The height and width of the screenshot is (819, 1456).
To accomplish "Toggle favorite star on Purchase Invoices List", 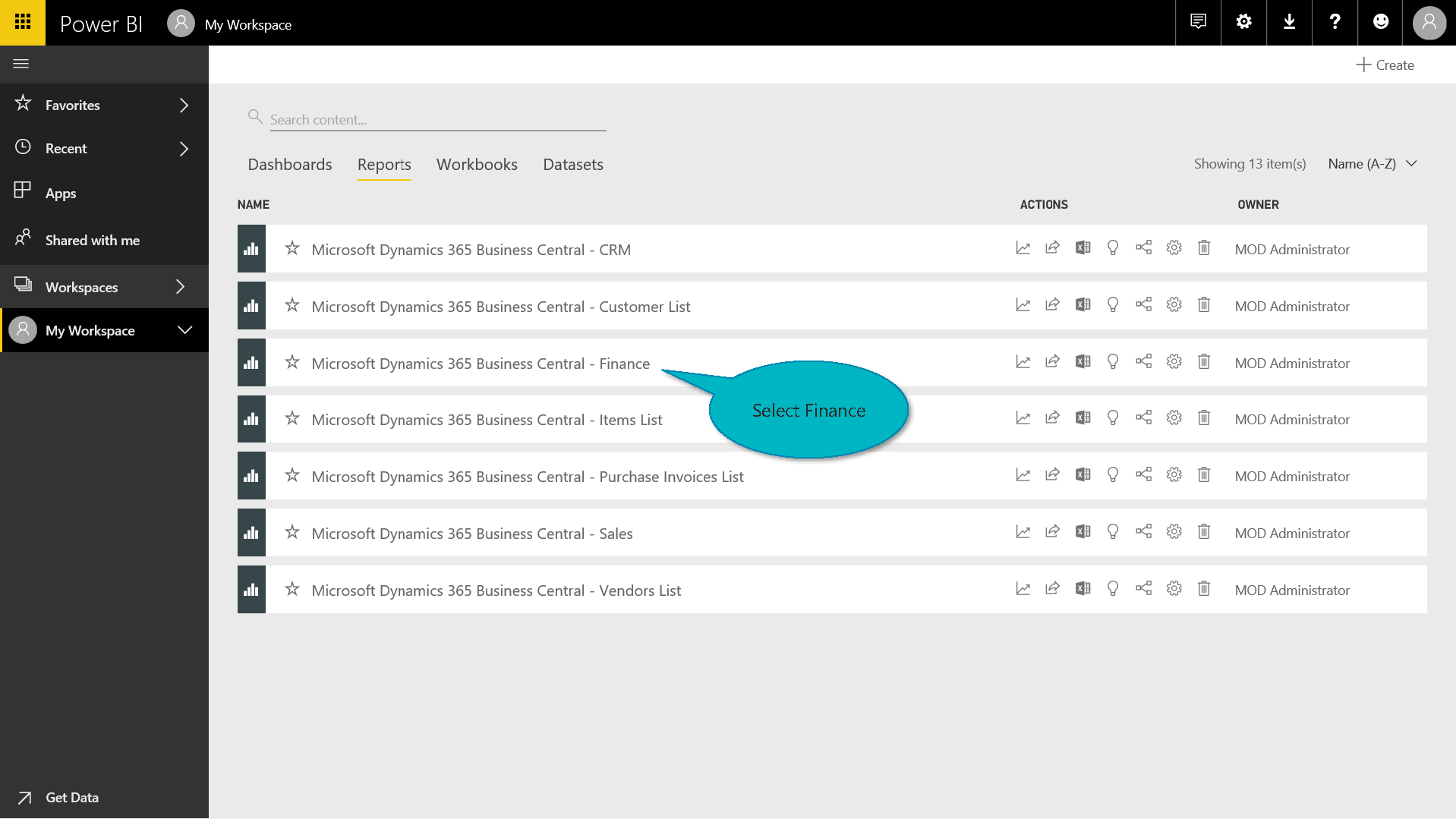I will point(292,476).
